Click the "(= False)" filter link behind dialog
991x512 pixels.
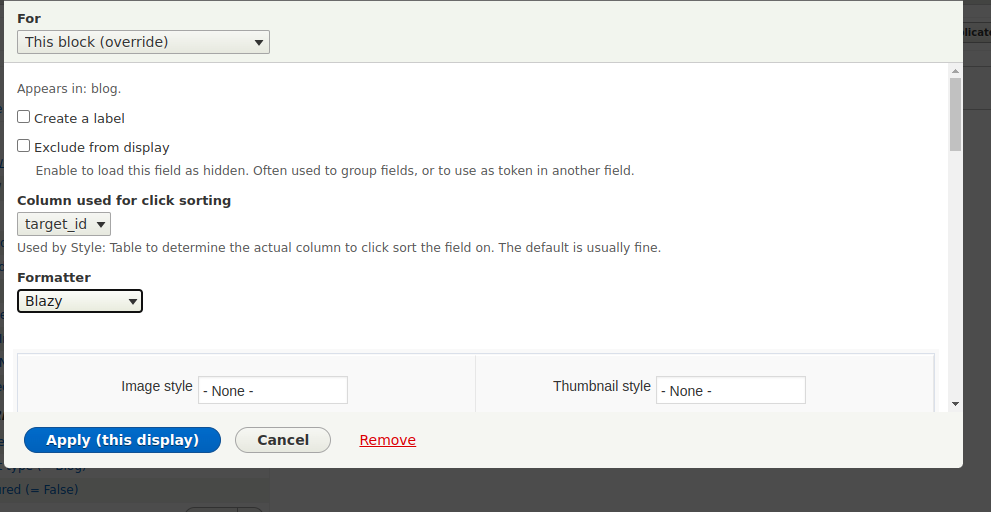point(40,489)
